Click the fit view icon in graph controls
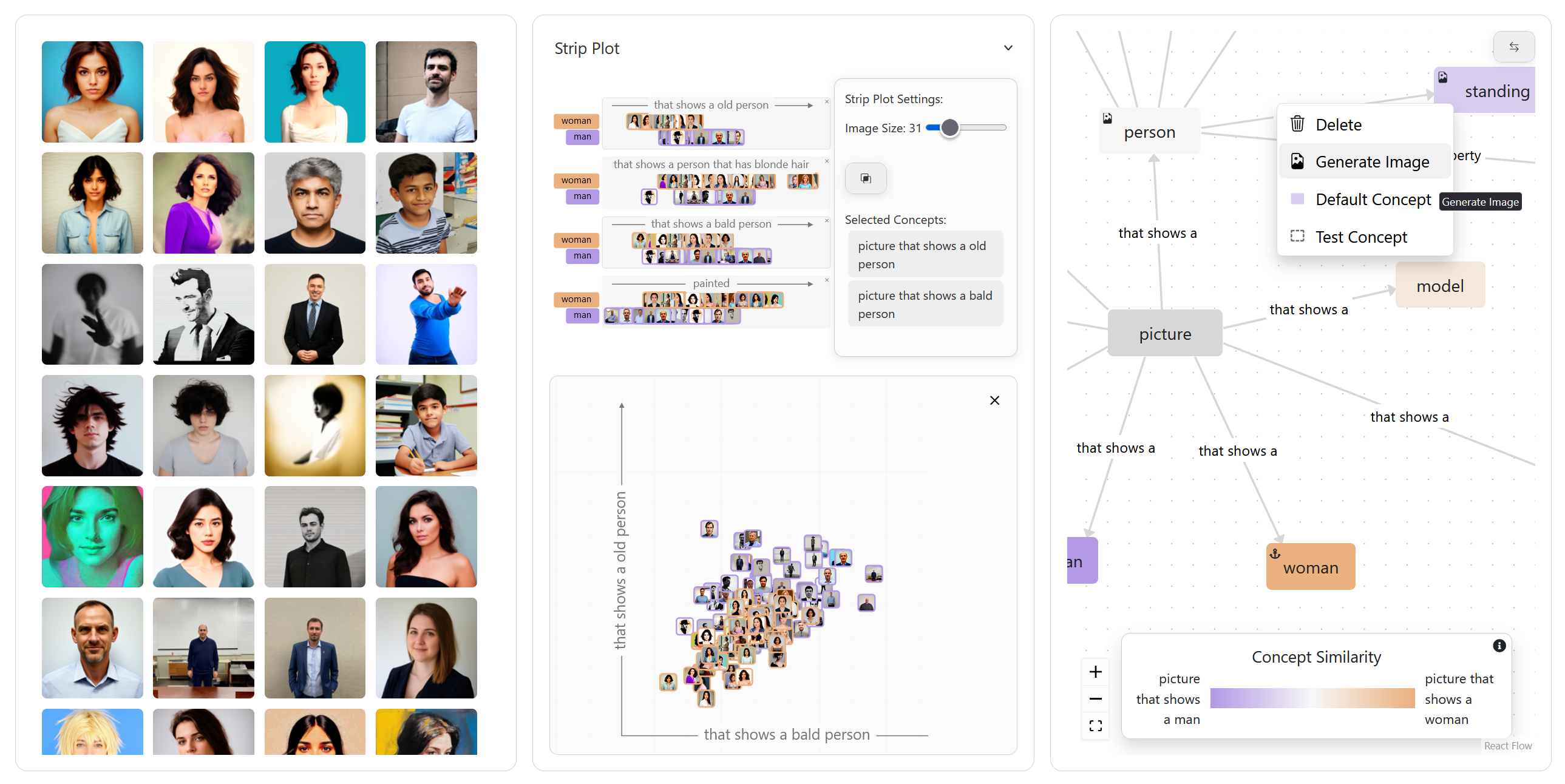 (x=1095, y=725)
